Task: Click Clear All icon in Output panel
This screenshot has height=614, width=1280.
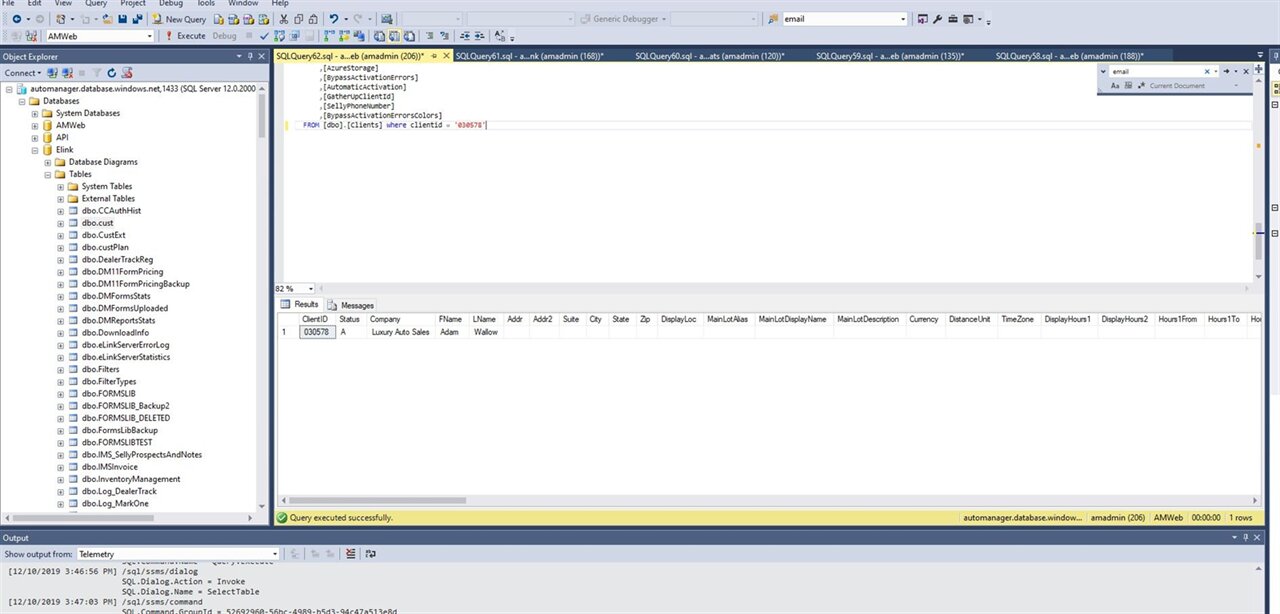Action: tap(350, 554)
